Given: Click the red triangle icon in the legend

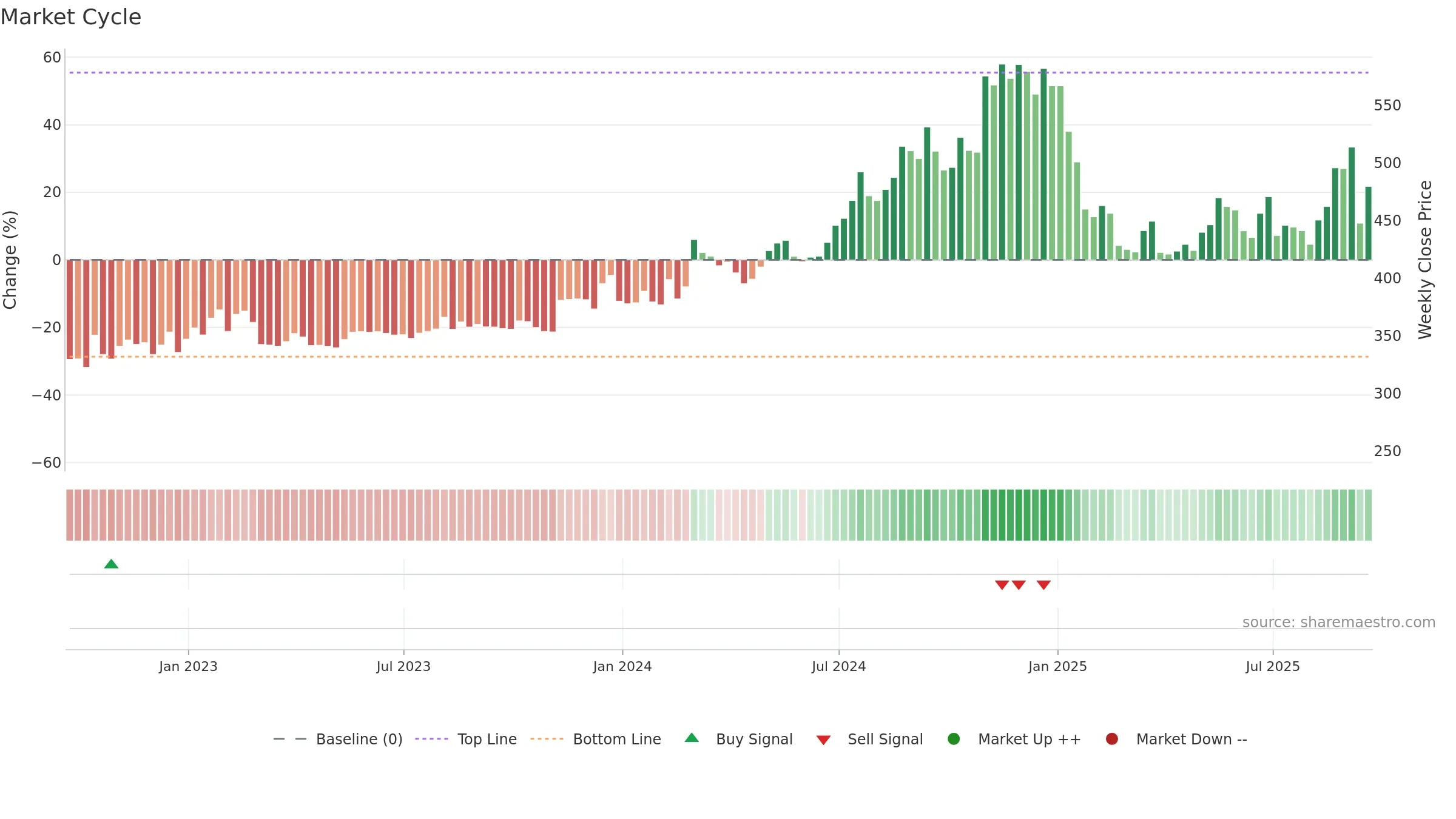Looking at the screenshot, I should click(x=823, y=740).
